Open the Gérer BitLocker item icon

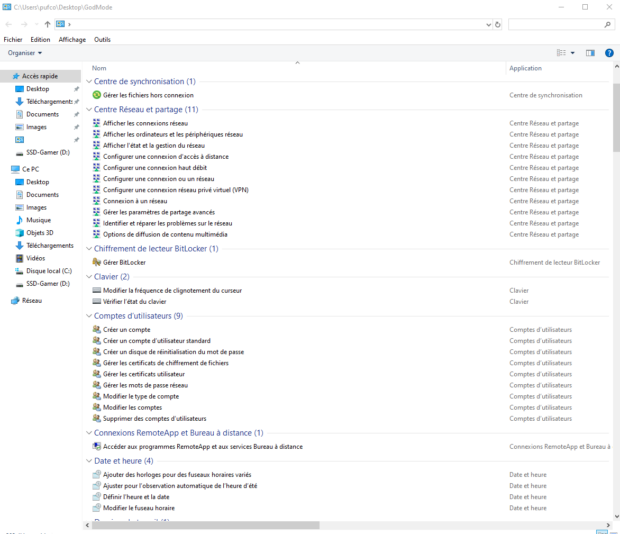pyautogui.click(x=97, y=262)
